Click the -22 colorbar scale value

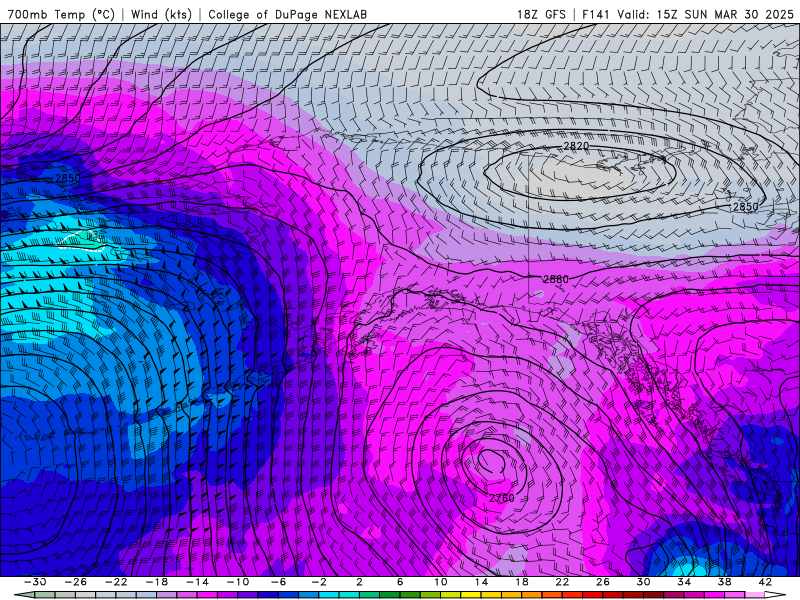click(x=116, y=582)
